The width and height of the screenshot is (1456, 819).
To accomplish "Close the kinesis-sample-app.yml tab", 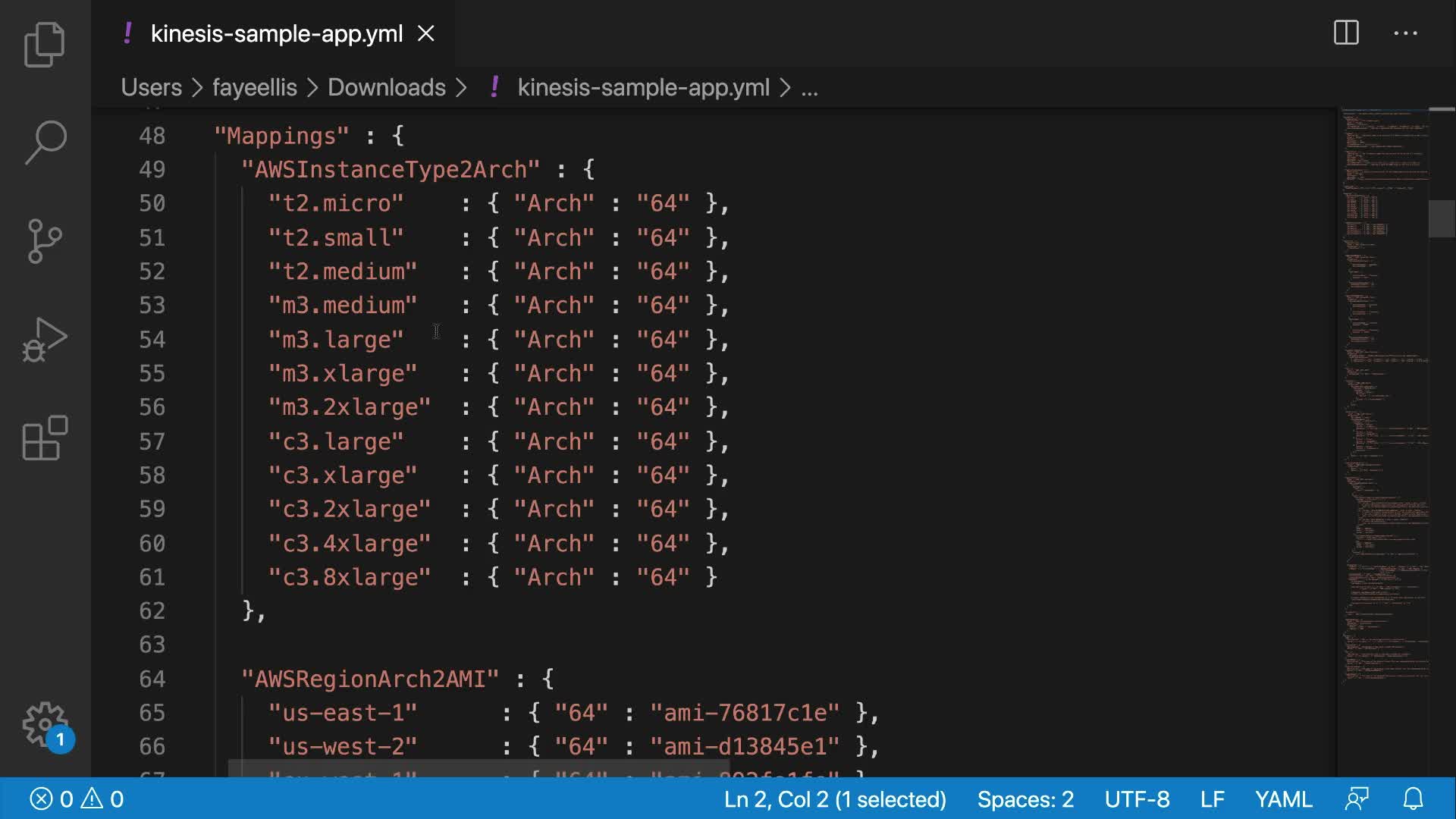I will tap(426, 33).
